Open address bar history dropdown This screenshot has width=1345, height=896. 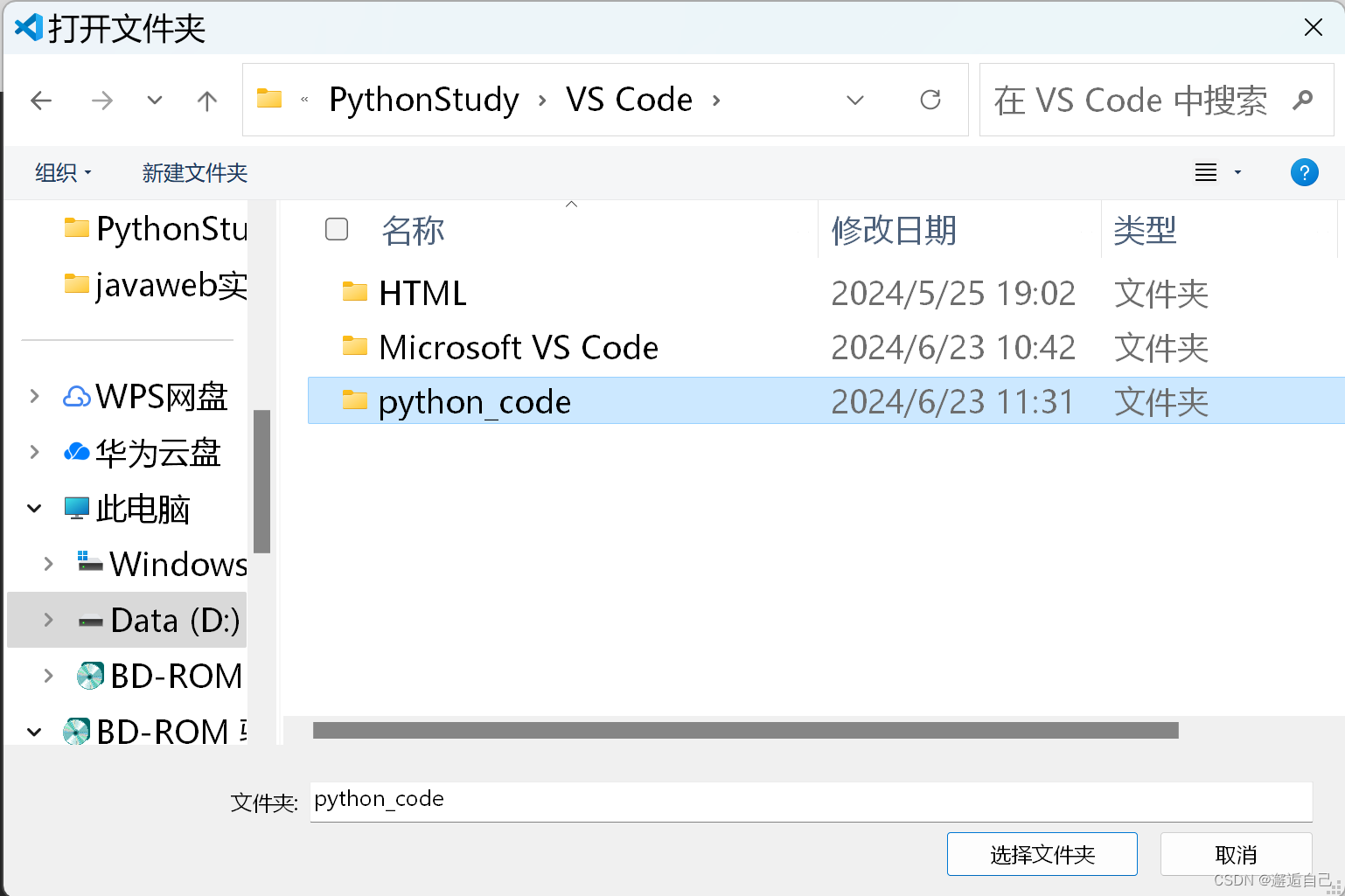click(855, 101)
